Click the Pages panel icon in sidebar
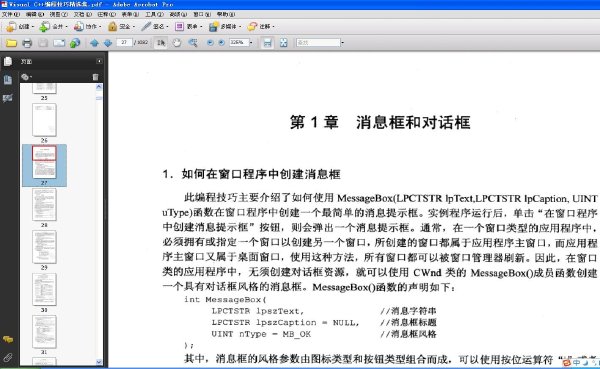600x369 pixels. click(x=8, y=61)
